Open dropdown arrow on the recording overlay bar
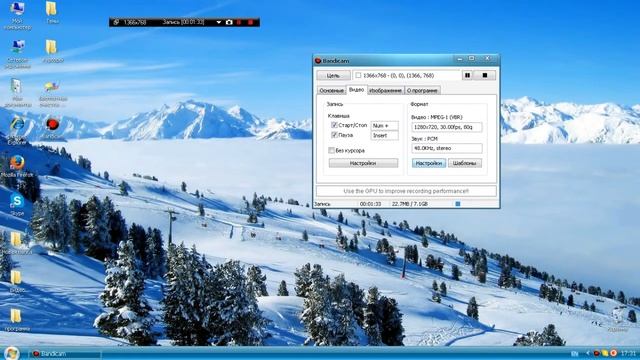This screenshot has height=360, width=640. pos(219,22)
